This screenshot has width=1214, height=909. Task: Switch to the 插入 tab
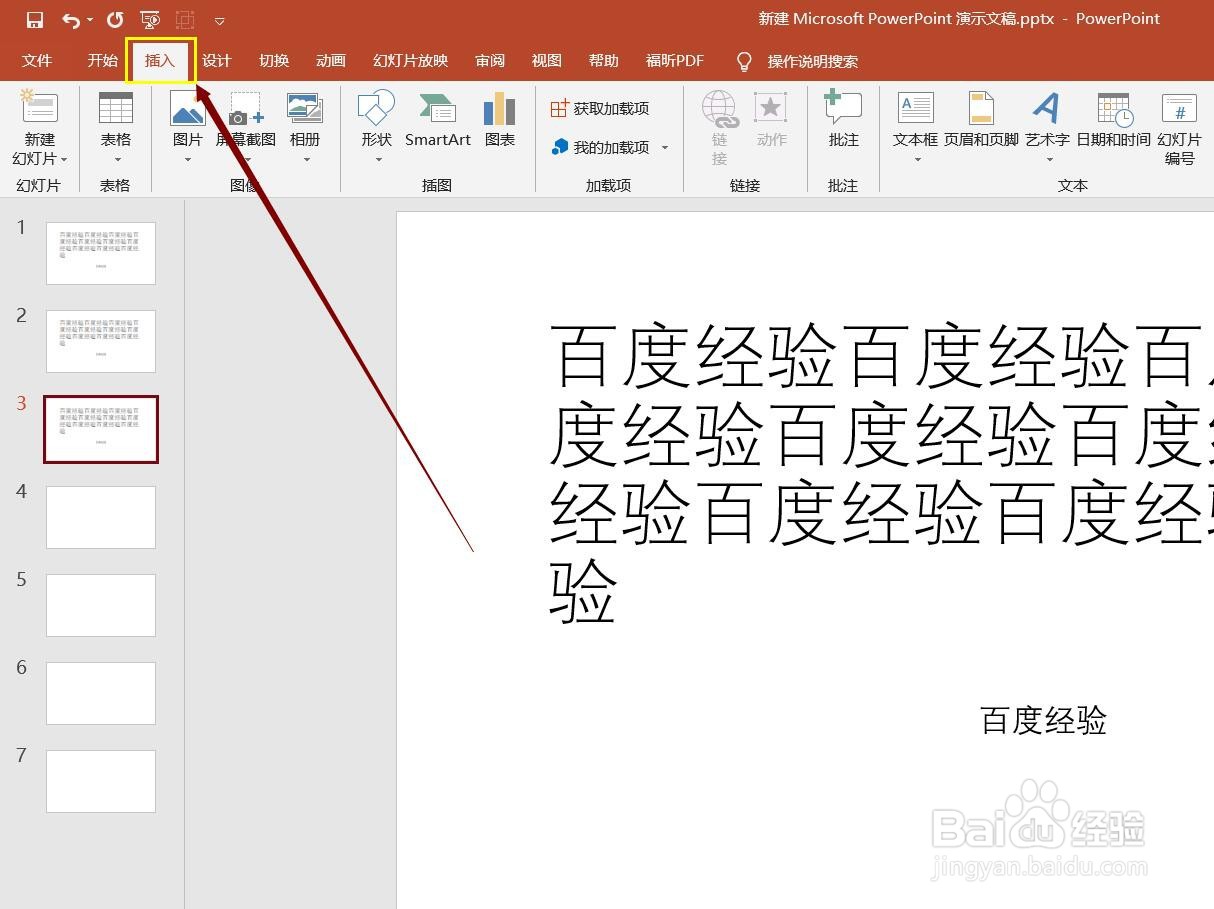(160, 61)
